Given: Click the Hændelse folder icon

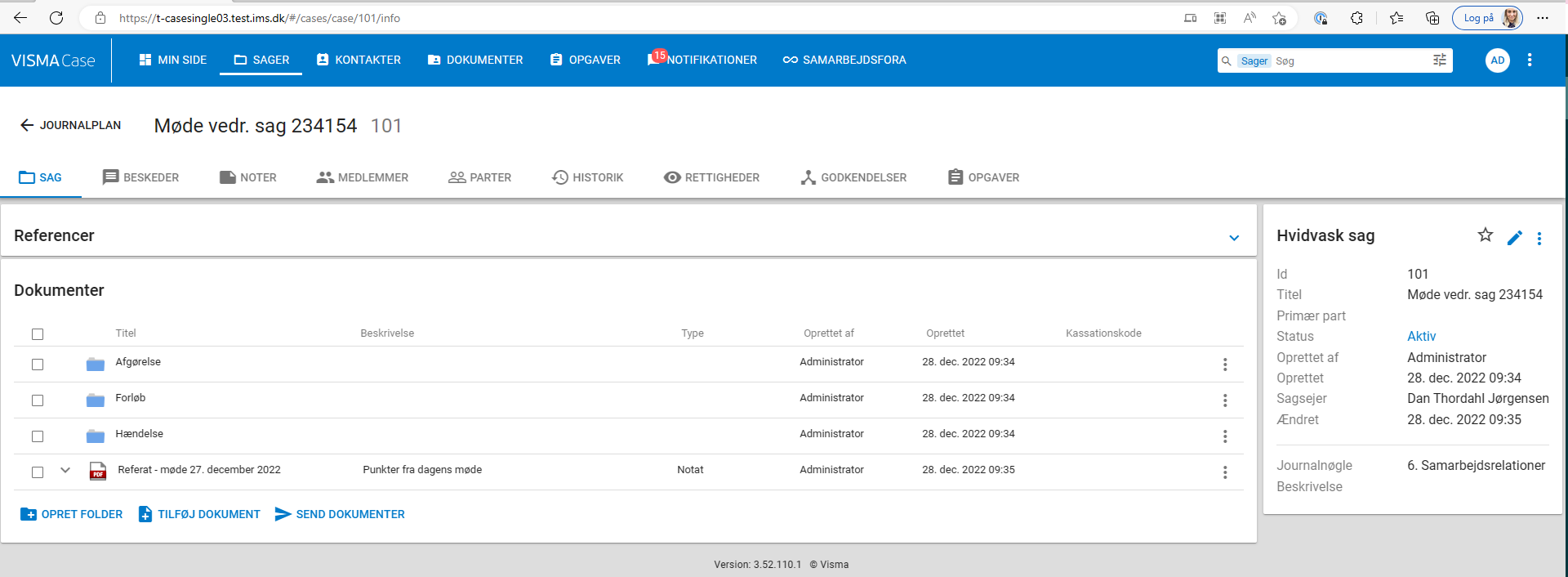Looking at the screenshot, I should (x=96, y=436).
